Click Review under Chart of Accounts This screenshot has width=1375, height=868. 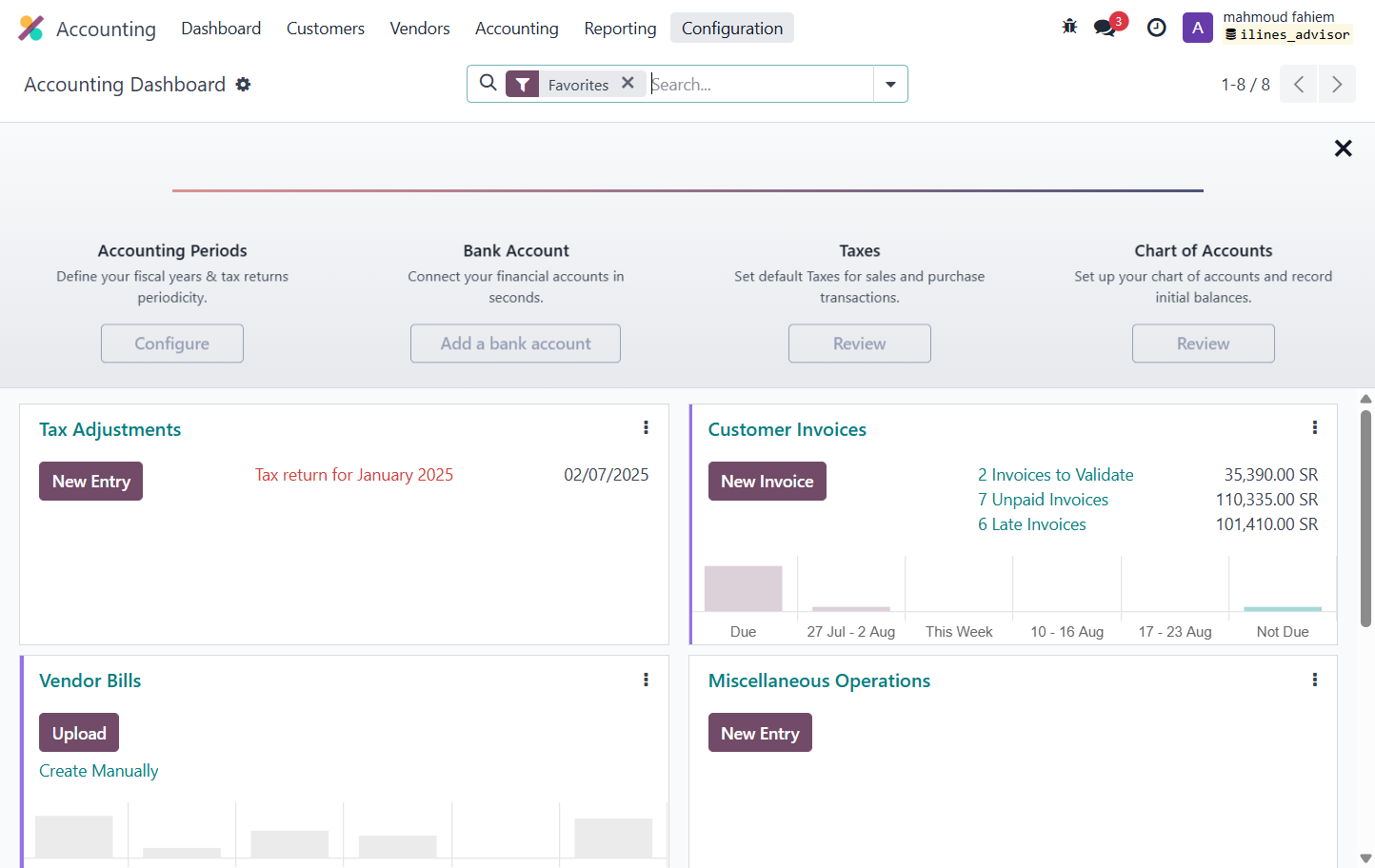1204,344
